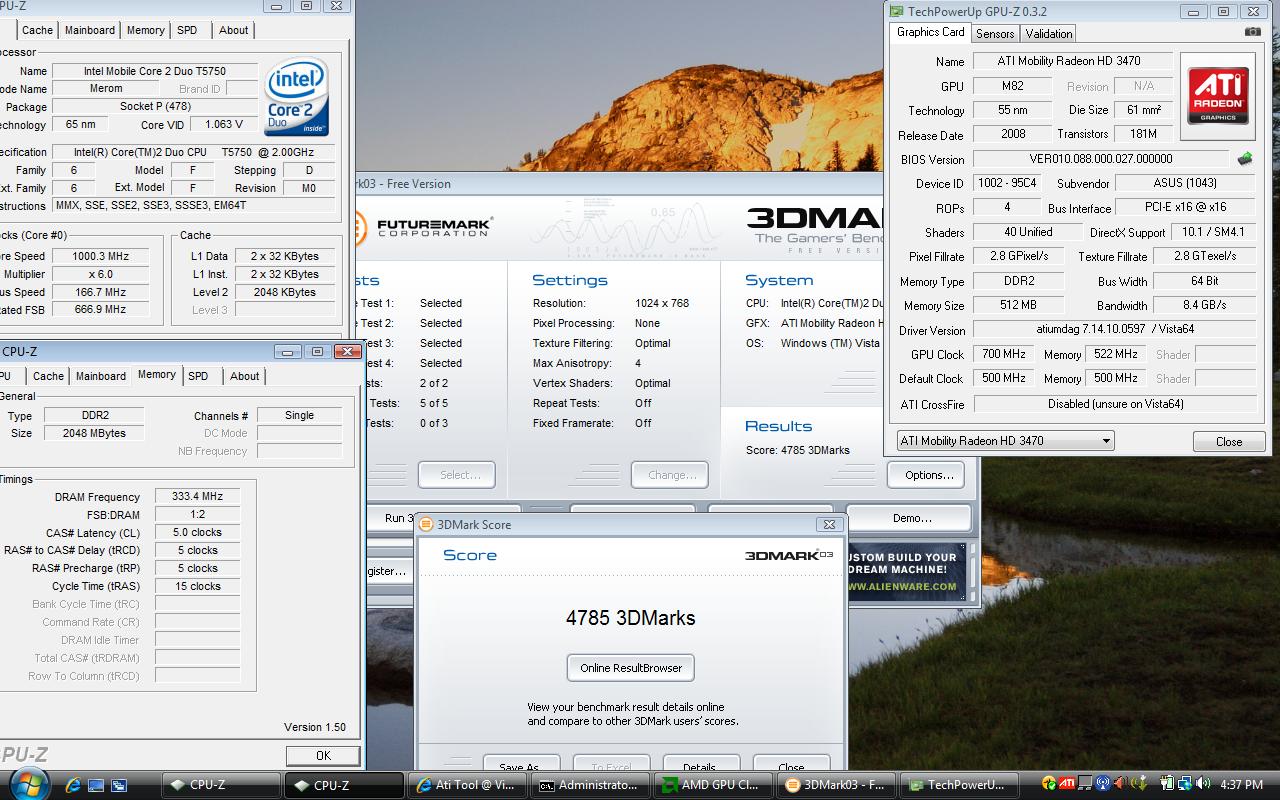Click the battery power plug tray icon
The width and height of the screenshot is (1280, 800).
pos(1167,784)
